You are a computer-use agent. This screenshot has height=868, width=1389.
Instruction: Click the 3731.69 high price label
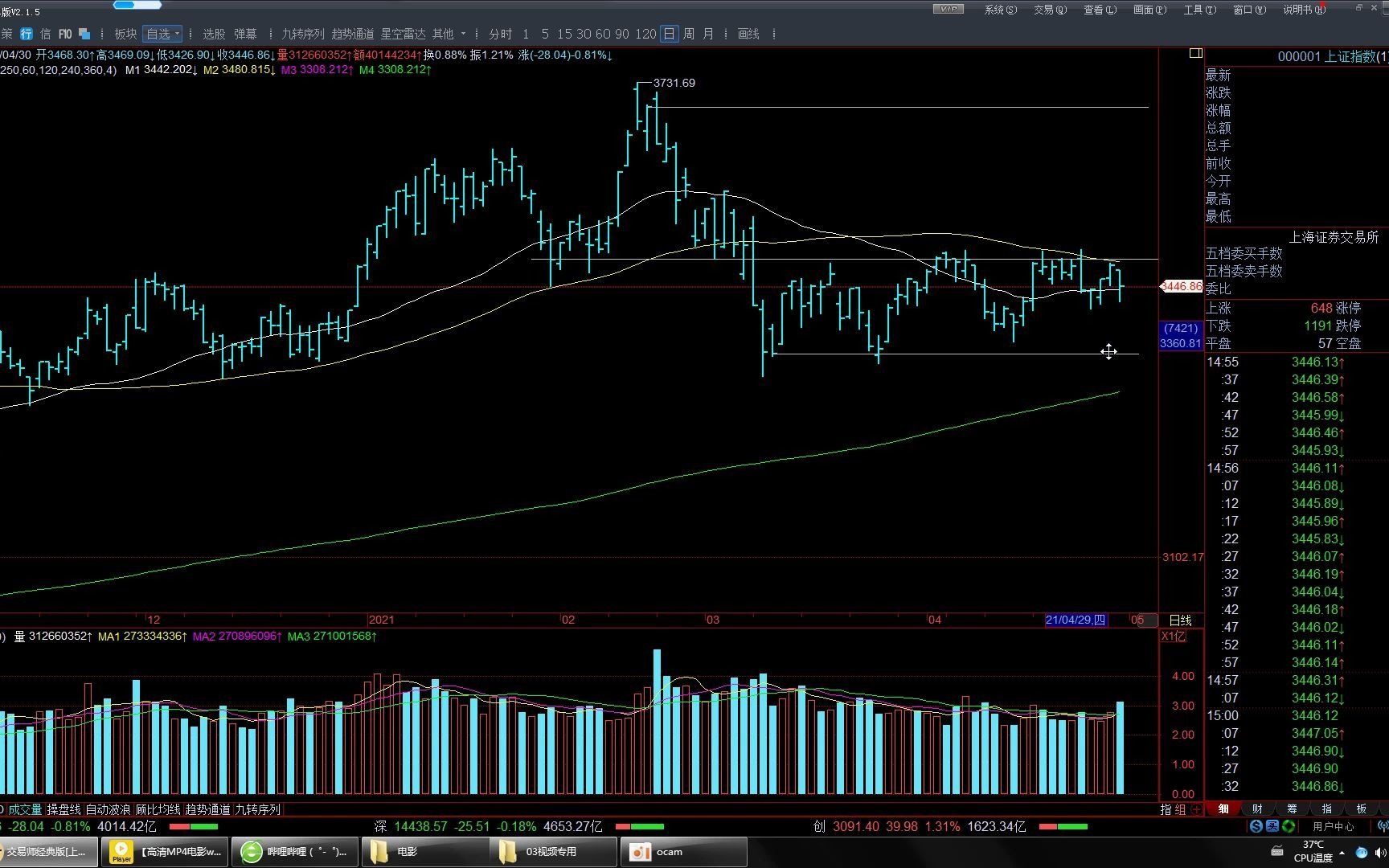pyautogui.click(x=674, y=83)
